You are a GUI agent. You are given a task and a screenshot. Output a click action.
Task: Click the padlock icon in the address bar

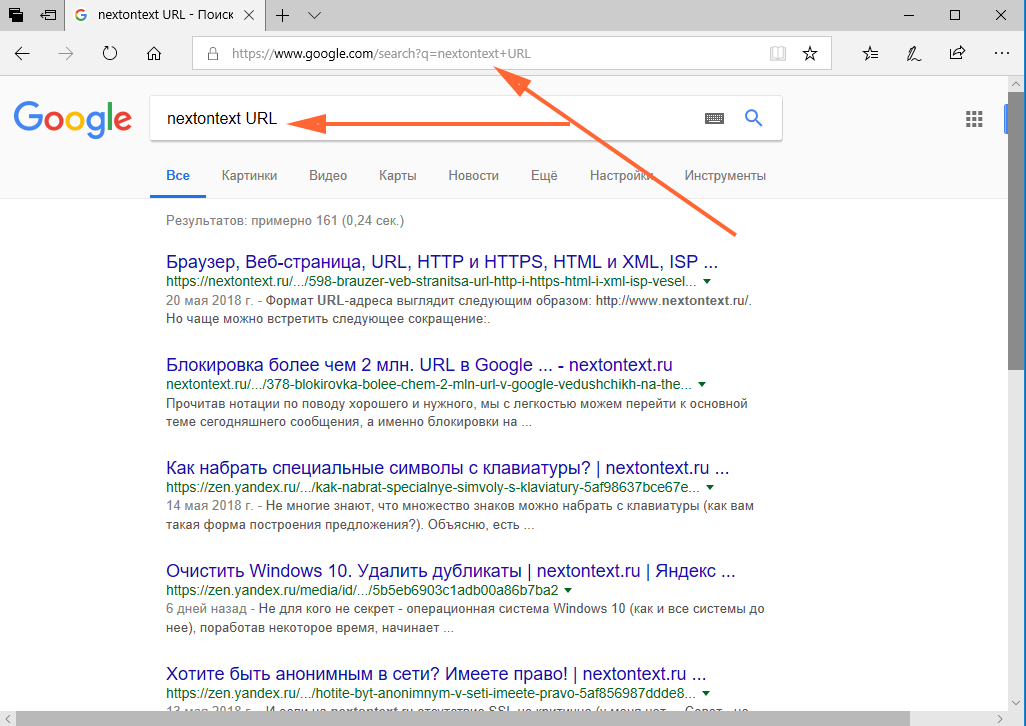(x=211, y=53)
